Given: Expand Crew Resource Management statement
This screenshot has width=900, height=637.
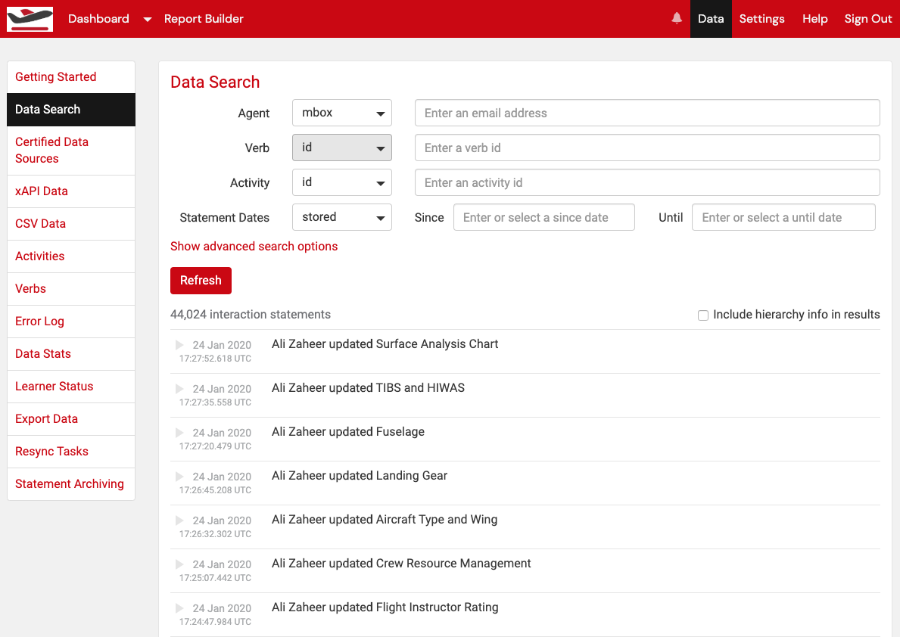Looking at the screenshot, I should [x=180, y=564].
